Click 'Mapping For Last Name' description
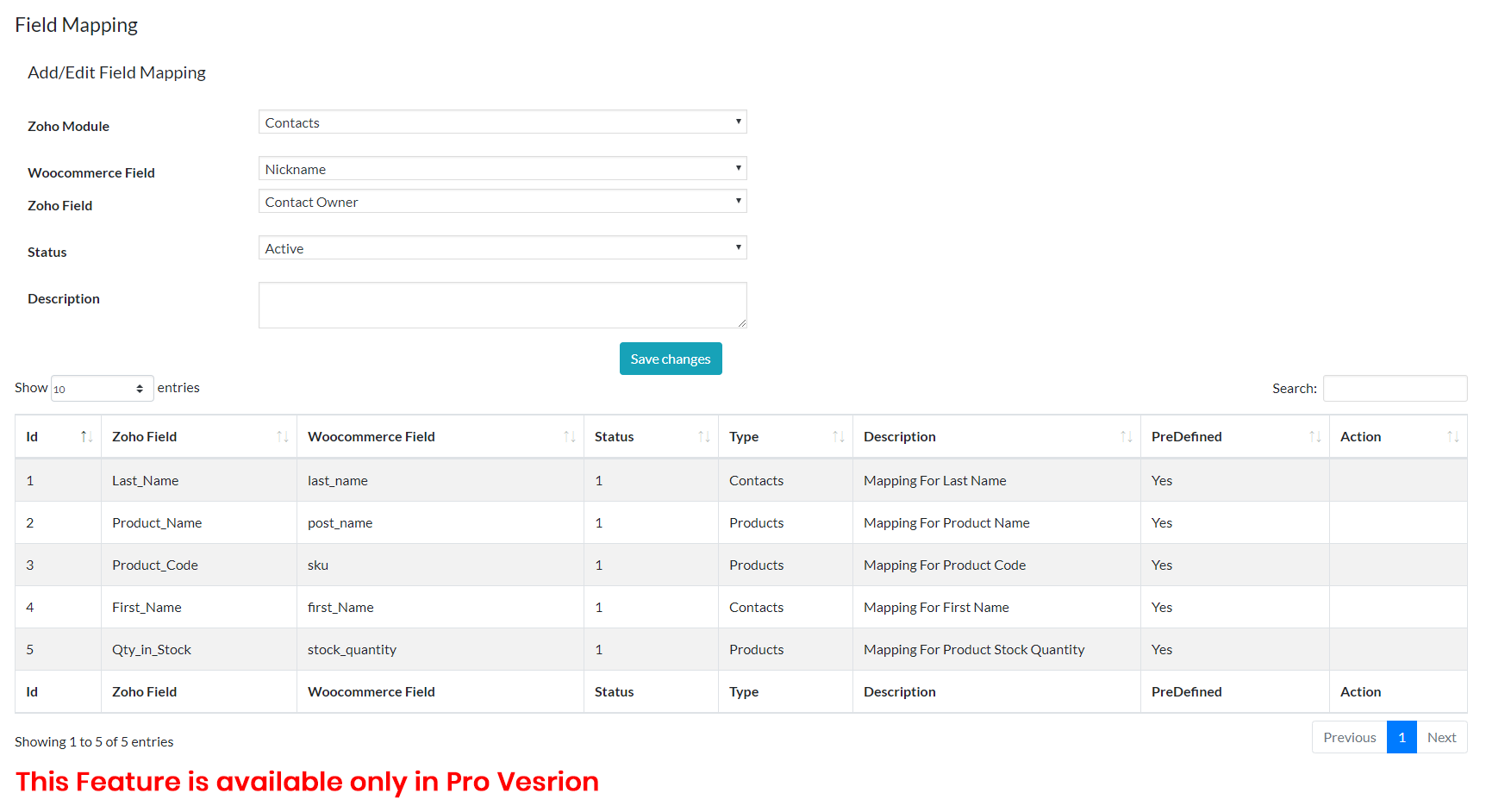The image size is (1486, 812). (935, 481)
